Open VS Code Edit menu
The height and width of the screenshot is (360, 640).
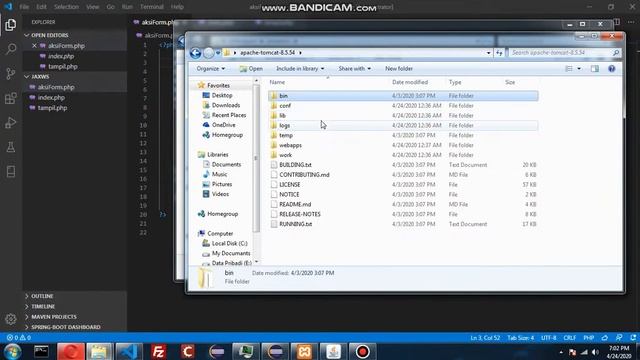pyautogui.click(x=41, y=7)
